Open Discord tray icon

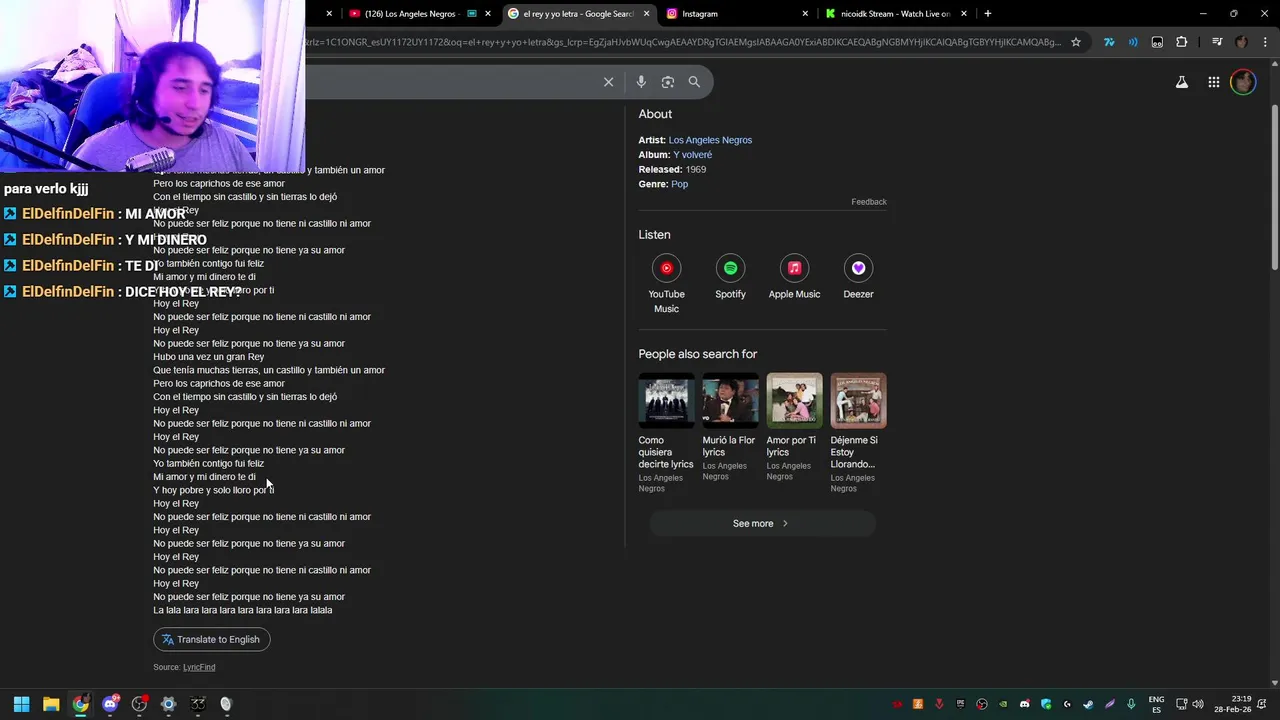click(x=1024, y=704)
